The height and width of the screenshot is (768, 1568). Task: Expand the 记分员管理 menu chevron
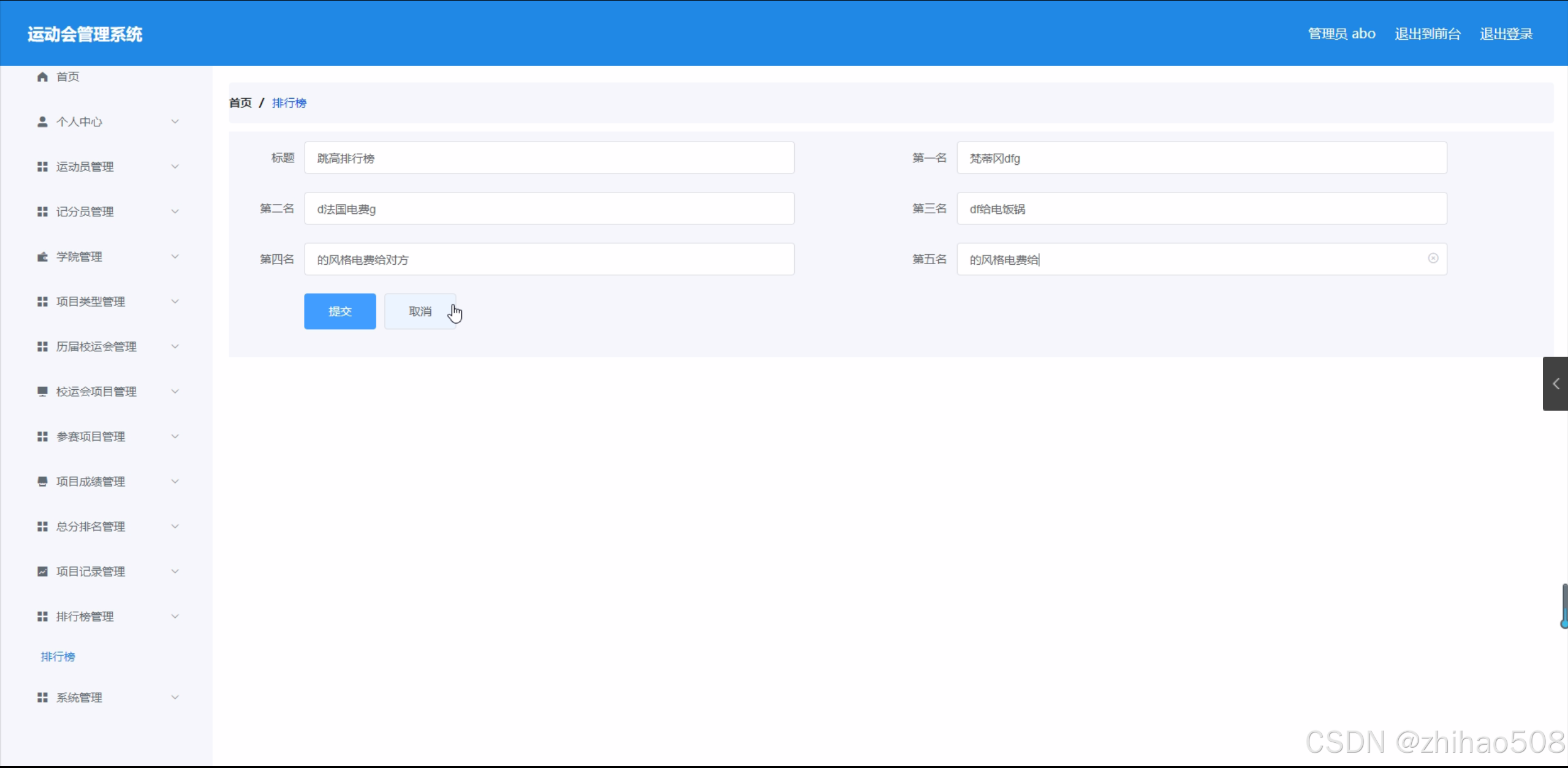coord(175,211)
